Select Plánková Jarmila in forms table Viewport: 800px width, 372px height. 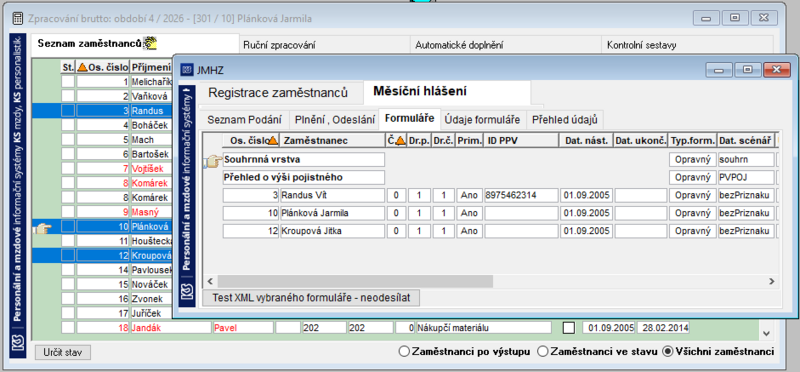(332, 213)
